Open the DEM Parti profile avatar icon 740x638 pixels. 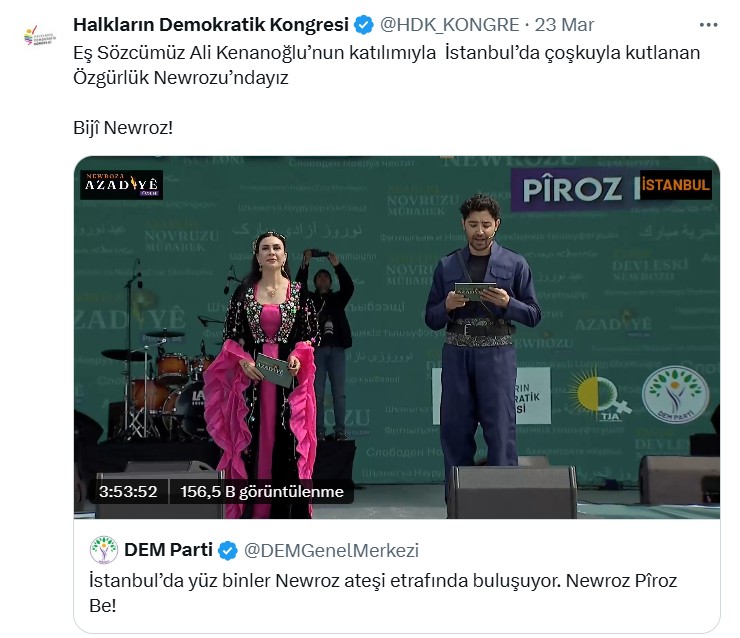[104, 550]
